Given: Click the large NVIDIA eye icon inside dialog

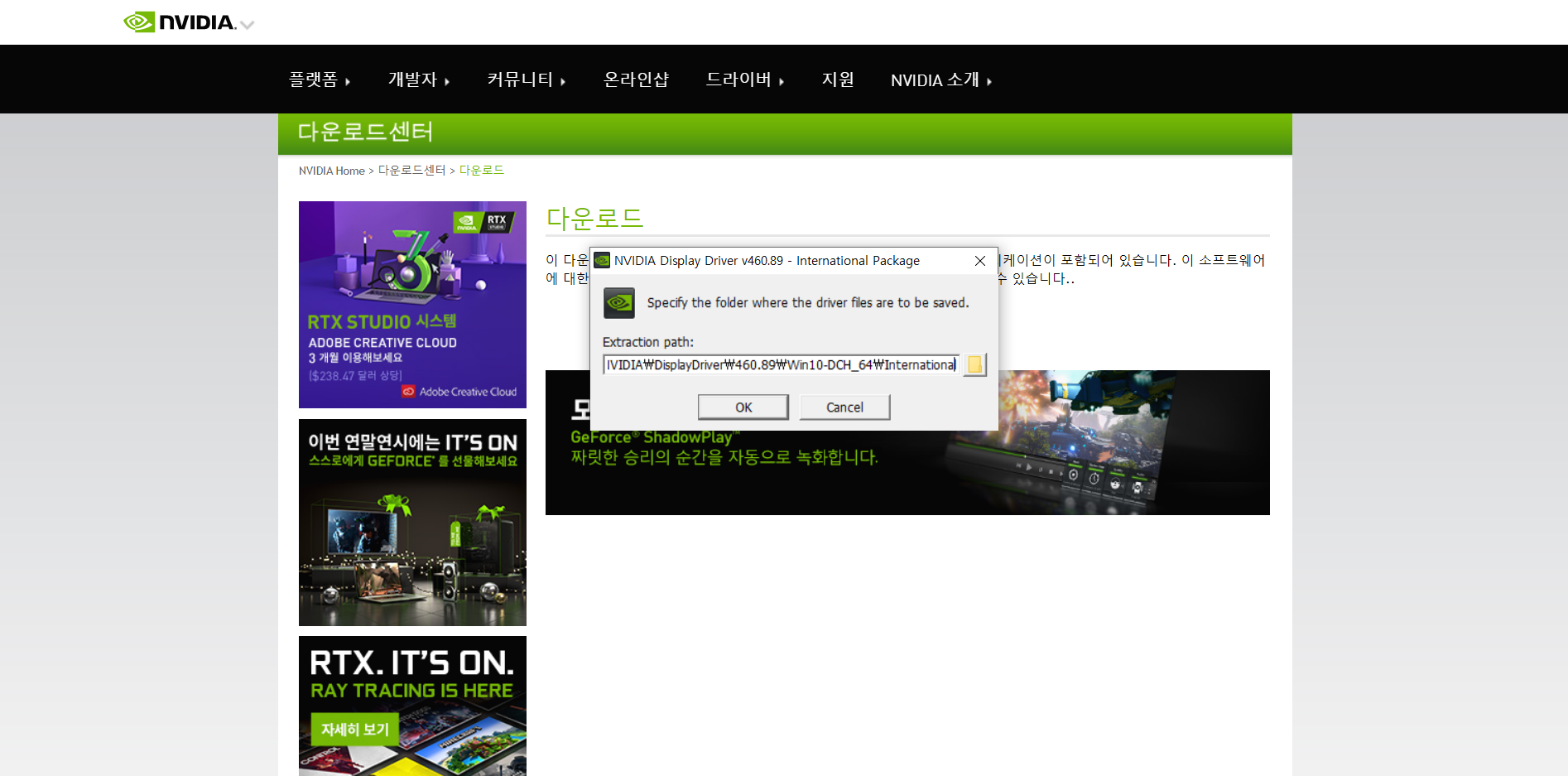Looking at the screenshot, I should [x=619, y=303].
